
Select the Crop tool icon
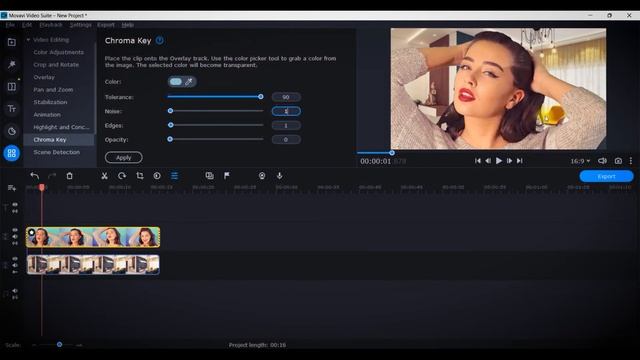[x=140, y=176]
